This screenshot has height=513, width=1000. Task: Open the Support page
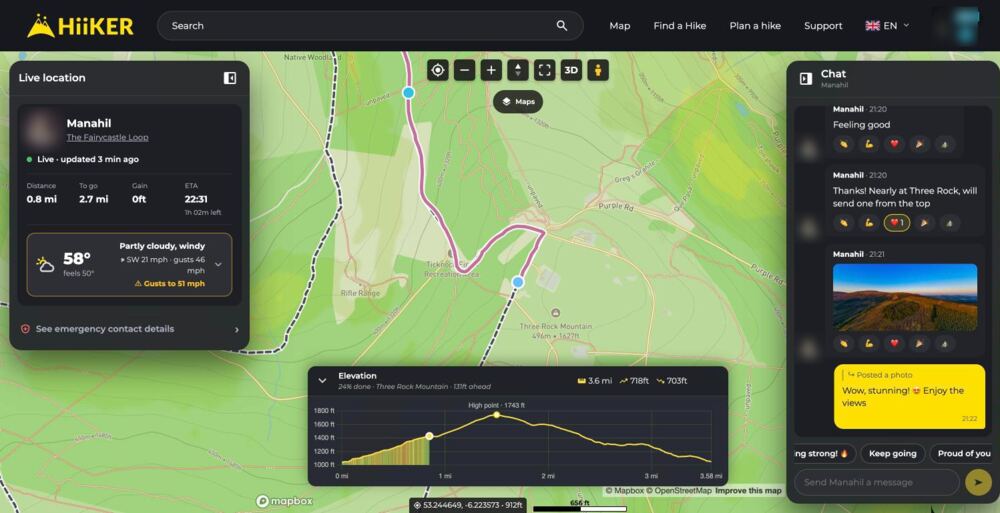click(823, 26)
